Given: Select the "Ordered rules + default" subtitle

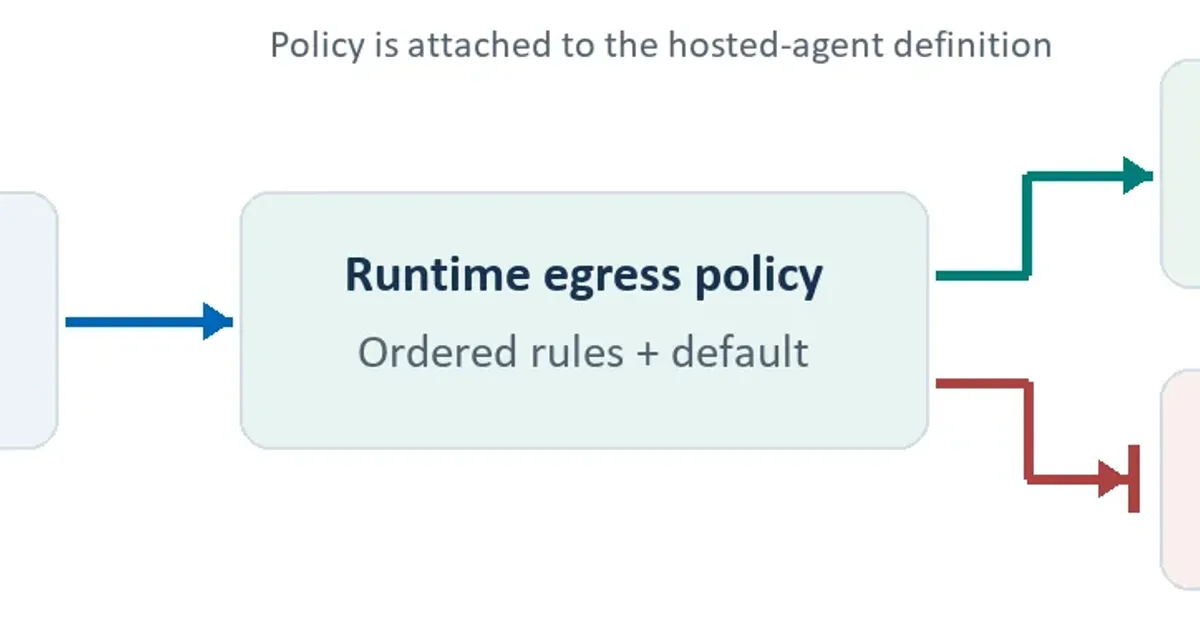Looking at the screenshot, I should [x=583, y=352].
